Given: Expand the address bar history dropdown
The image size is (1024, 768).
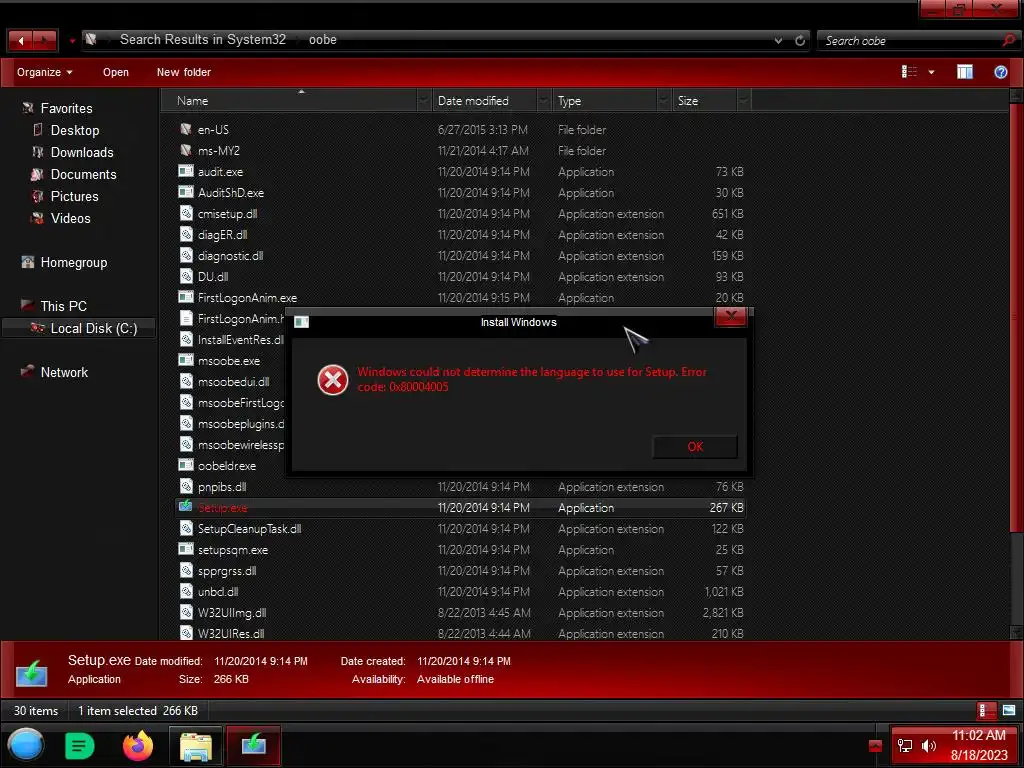Looking at the screenshot, I should point(778,40).
